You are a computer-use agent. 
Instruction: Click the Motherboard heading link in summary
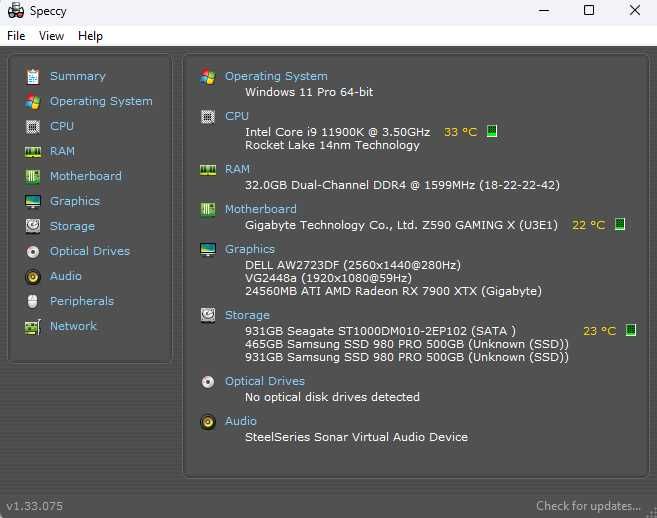tap(261, 209)
